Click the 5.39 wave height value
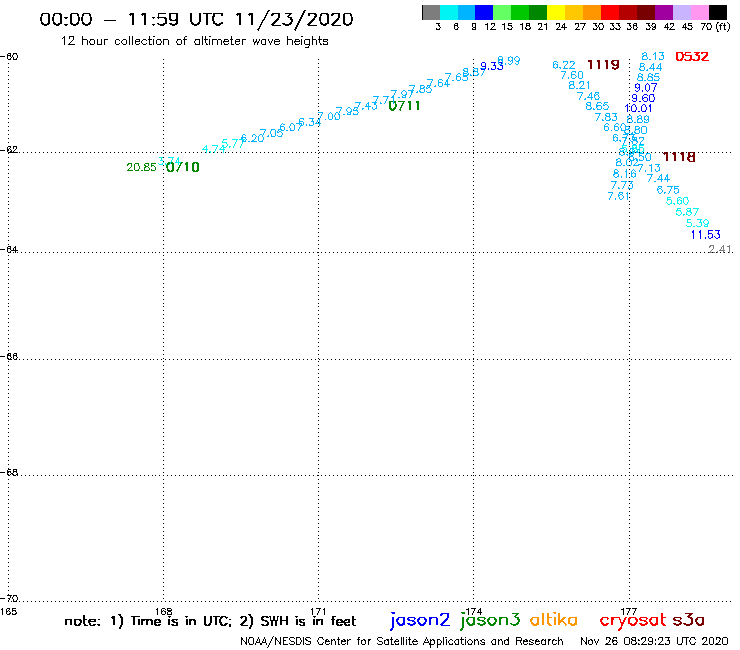The height and width of the screenshot is (650, 740). point(698,223)
